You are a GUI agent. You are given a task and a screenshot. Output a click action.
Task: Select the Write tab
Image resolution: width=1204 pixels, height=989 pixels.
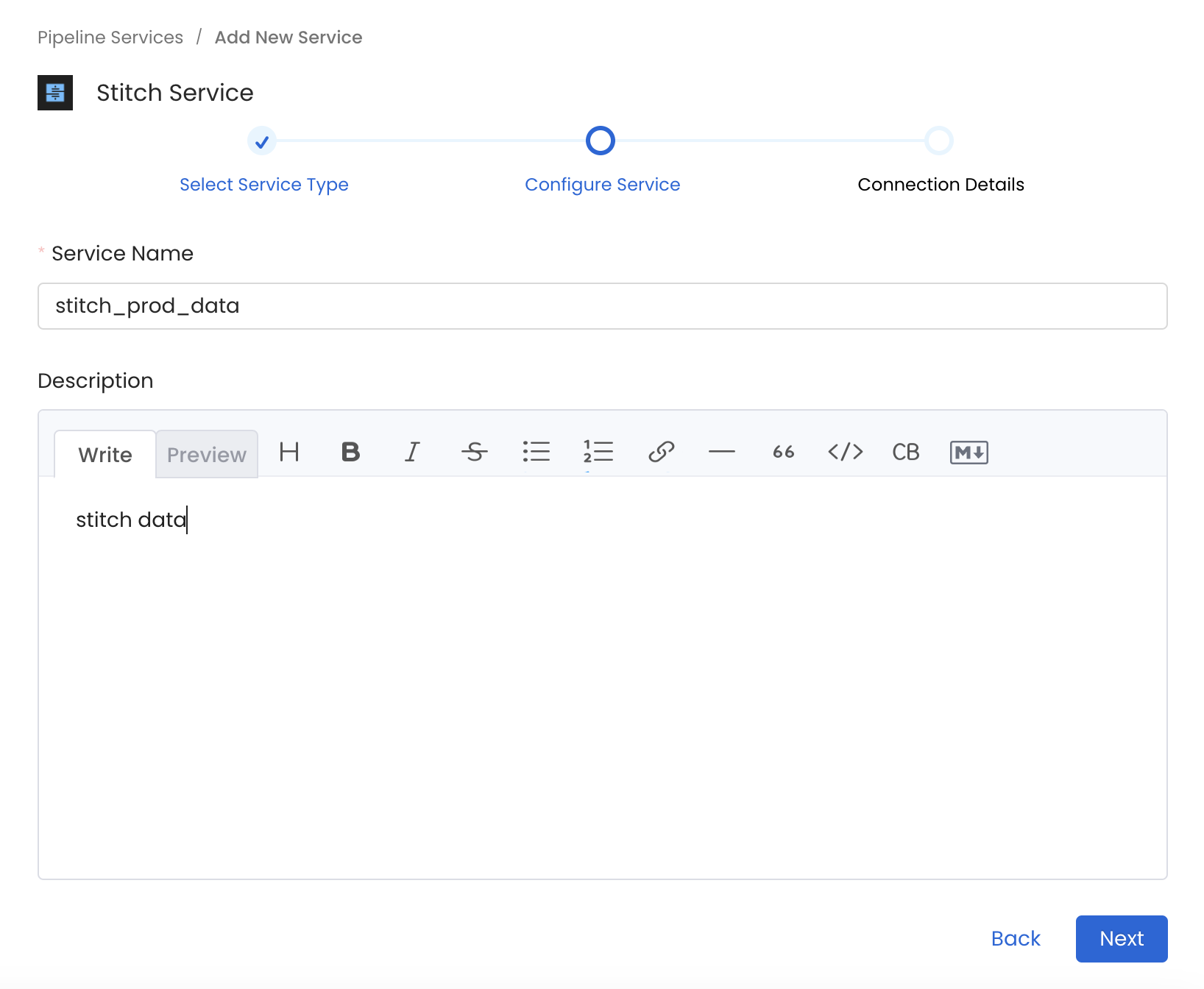pos(105,455)
